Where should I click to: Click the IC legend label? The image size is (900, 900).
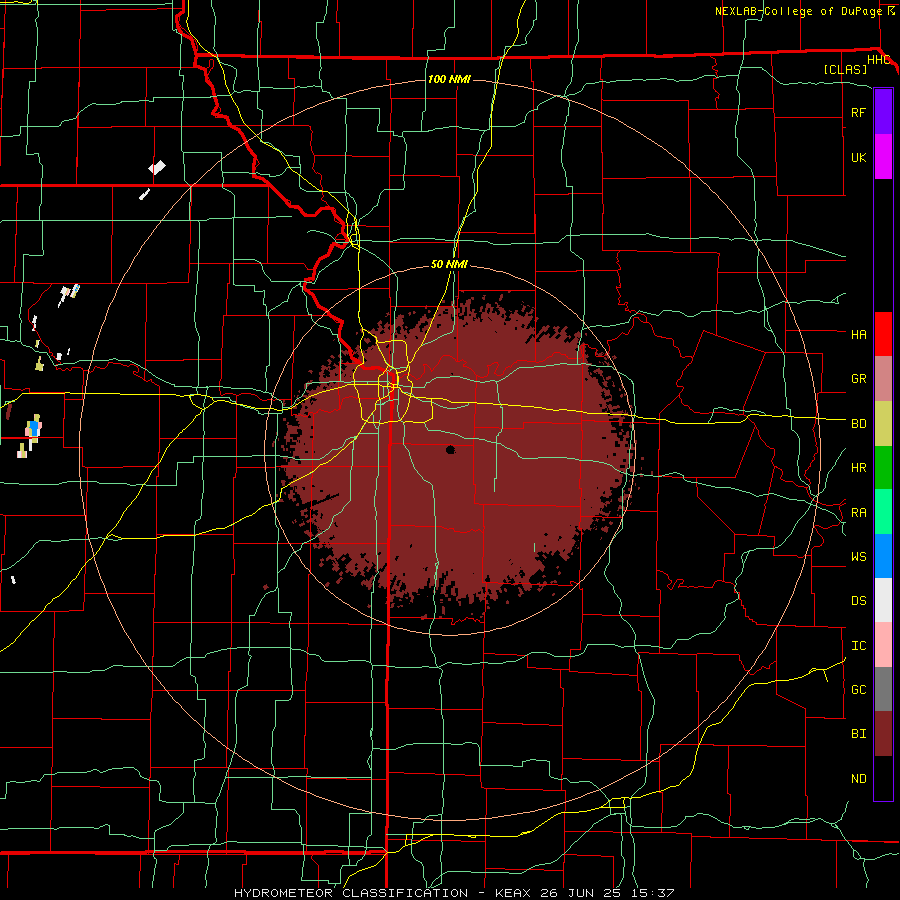tap(858, 646)
